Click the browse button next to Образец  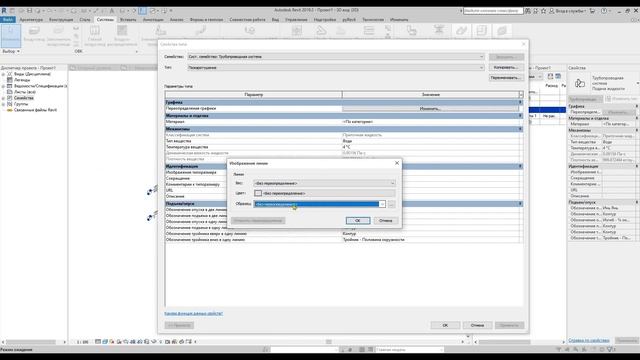(391, 204)
